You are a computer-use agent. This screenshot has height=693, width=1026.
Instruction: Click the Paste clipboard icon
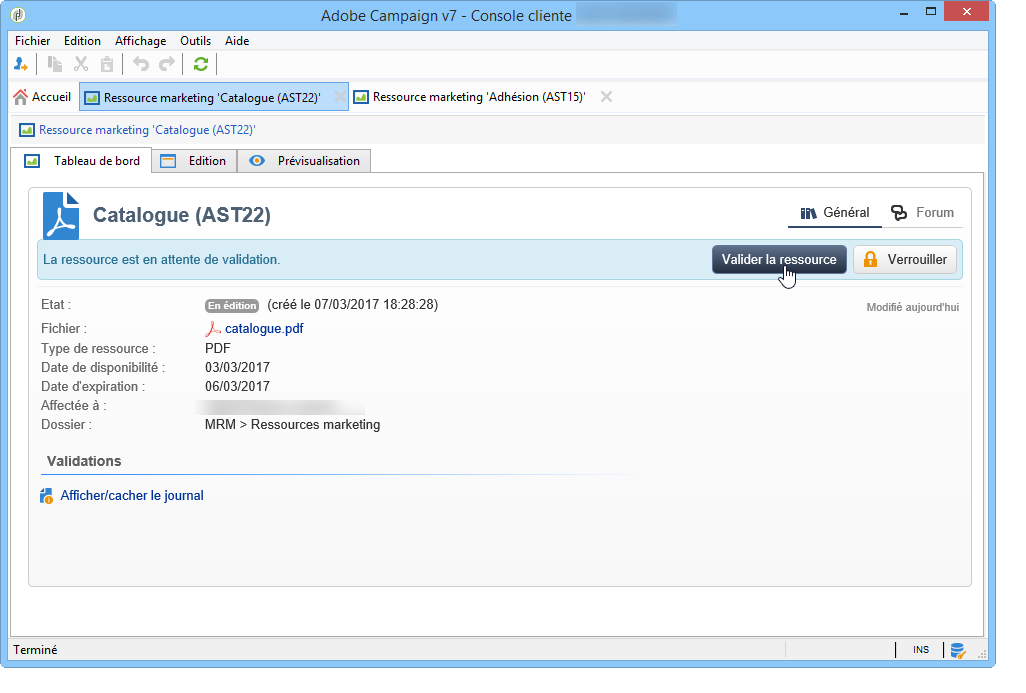click(107, 64)
